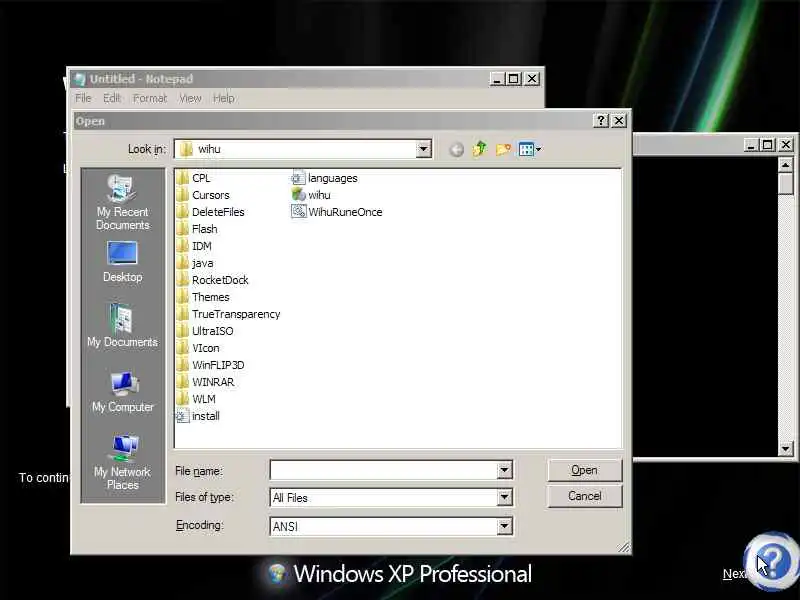This screenshot has height=600, width=800.
Task: Expand the Files of type dropdown
Action: [x=504, y=497]
